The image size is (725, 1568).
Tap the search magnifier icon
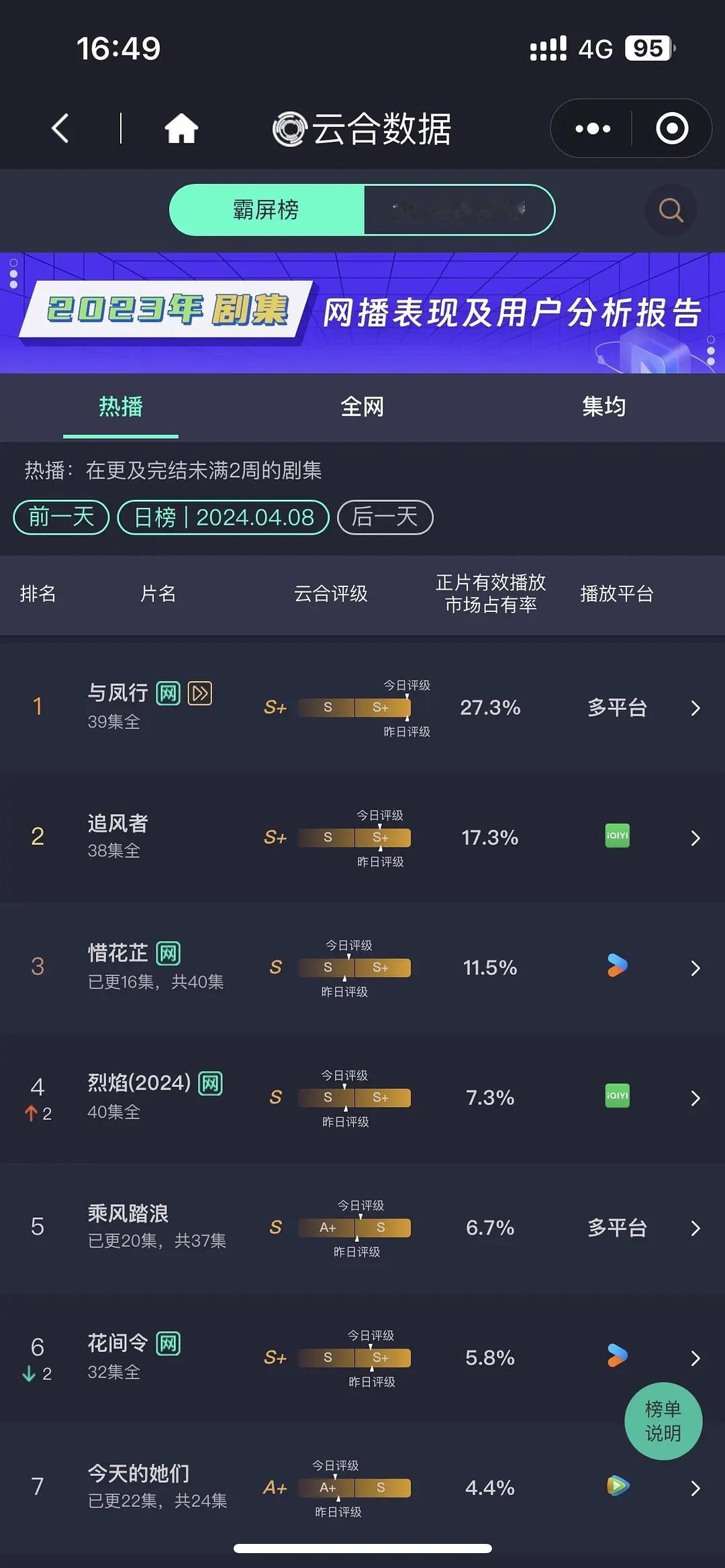click(669, 210)
